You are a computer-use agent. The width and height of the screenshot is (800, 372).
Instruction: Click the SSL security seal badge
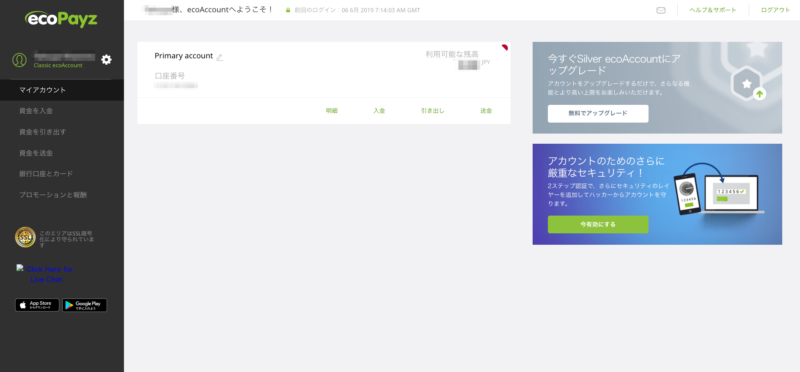pos(25,237)
